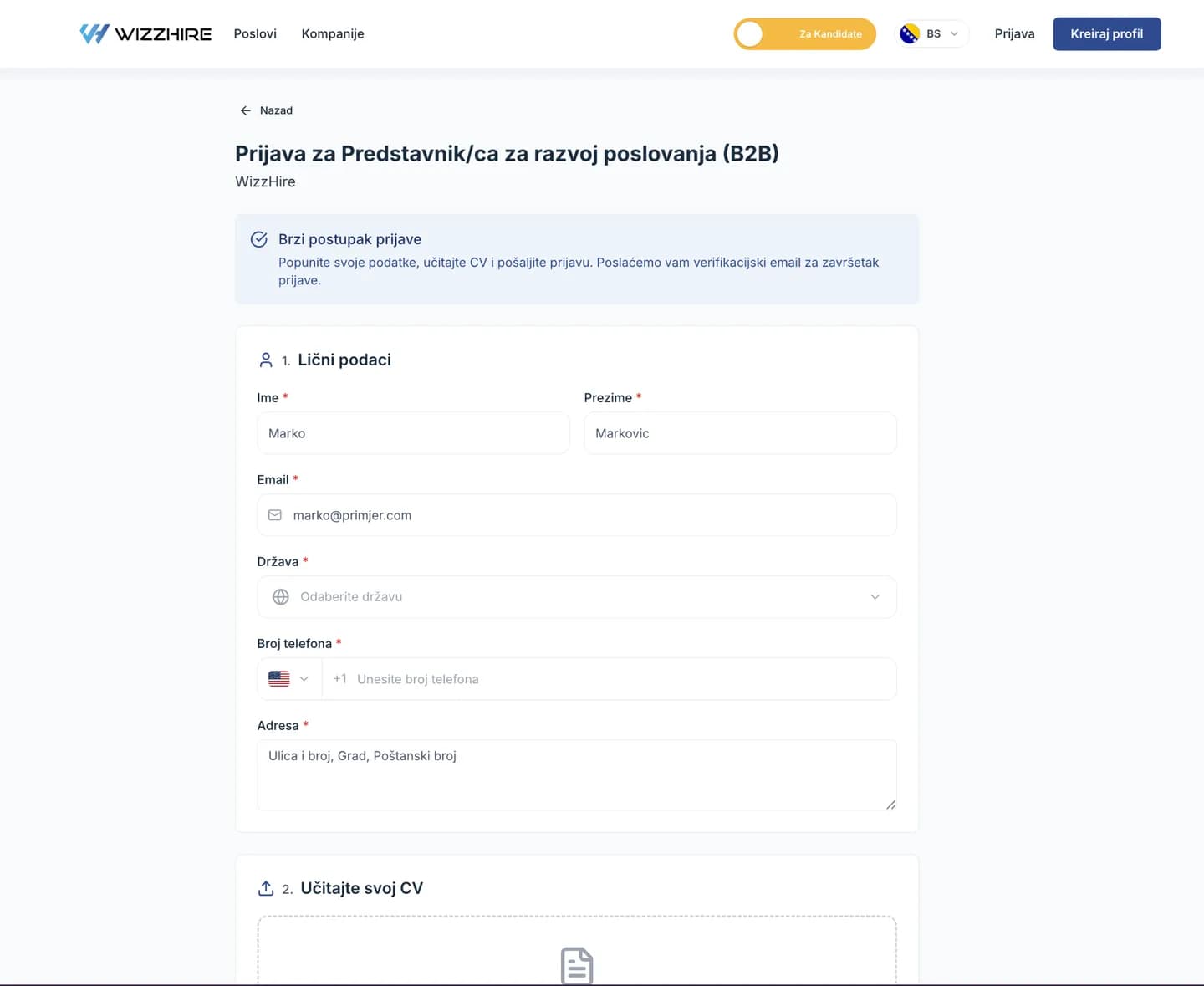Click the Prezime input field
The width and height of the screenshot is (1204, 986).
[740, 433]
